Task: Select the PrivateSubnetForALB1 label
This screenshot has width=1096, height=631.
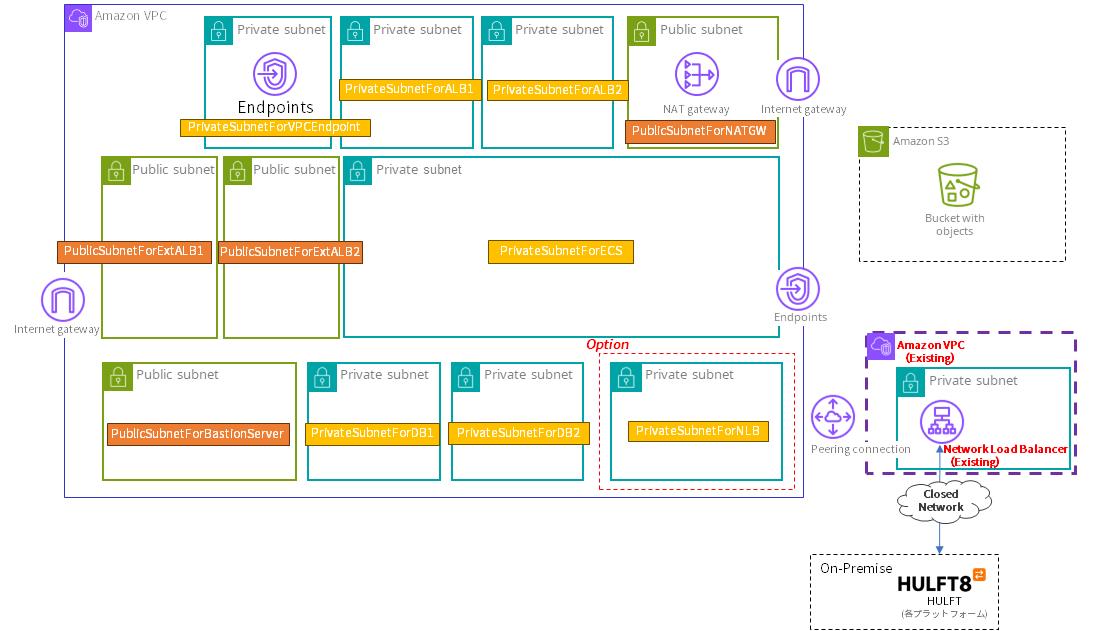Action: click(410, 89)
